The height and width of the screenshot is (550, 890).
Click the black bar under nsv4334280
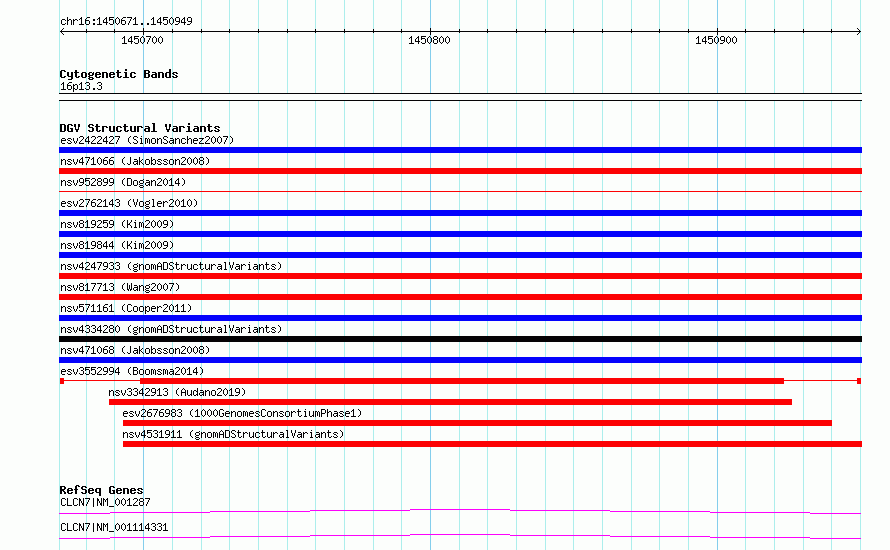coord(460,339)
